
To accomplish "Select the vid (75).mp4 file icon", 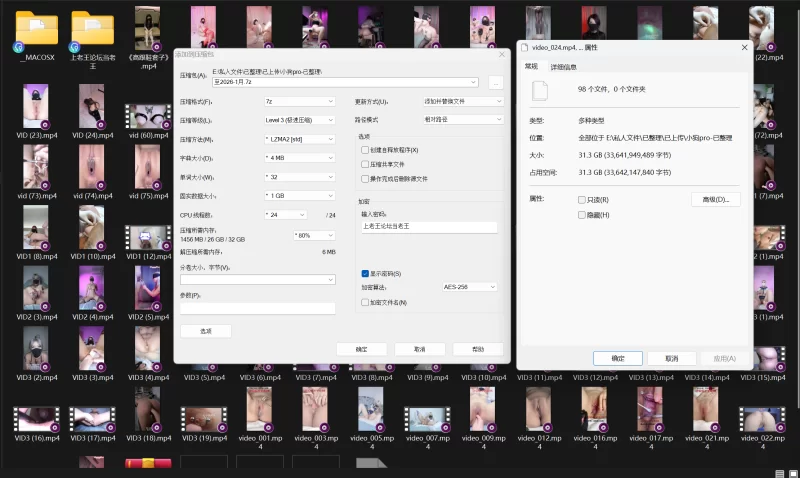I will 148,167.
